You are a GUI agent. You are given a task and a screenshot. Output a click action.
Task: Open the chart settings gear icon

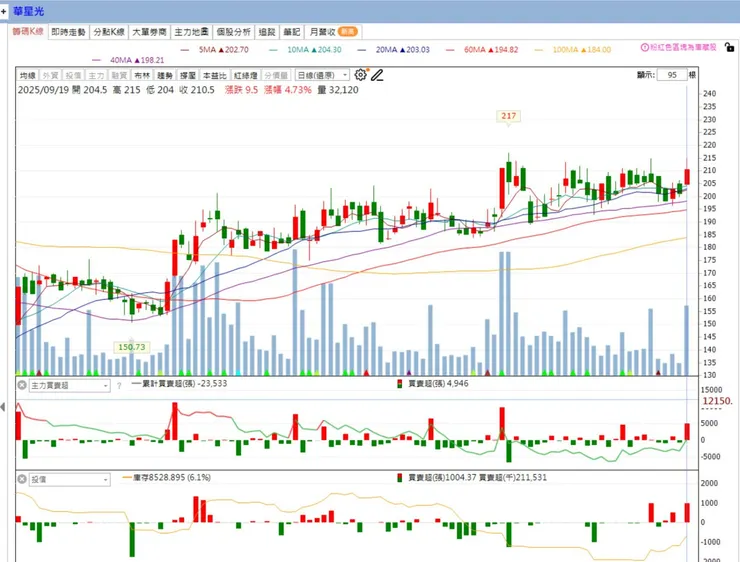tap(361, 75)
